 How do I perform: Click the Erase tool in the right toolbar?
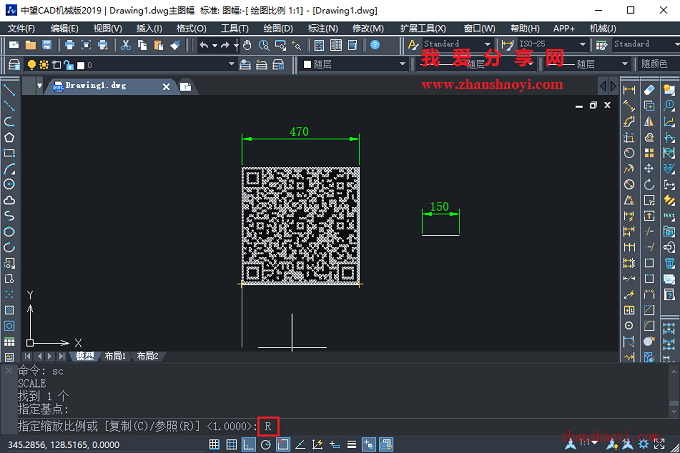[x=649, y=90]
